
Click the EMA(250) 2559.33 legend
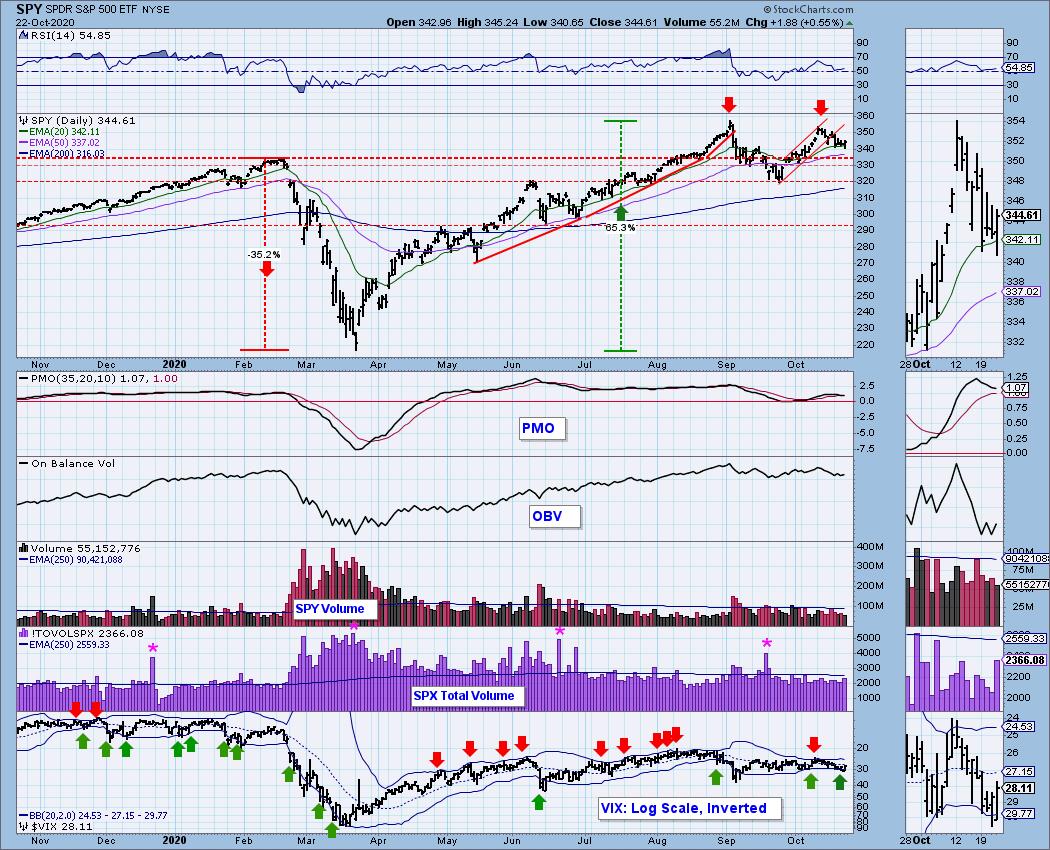(x=64, y=644)
